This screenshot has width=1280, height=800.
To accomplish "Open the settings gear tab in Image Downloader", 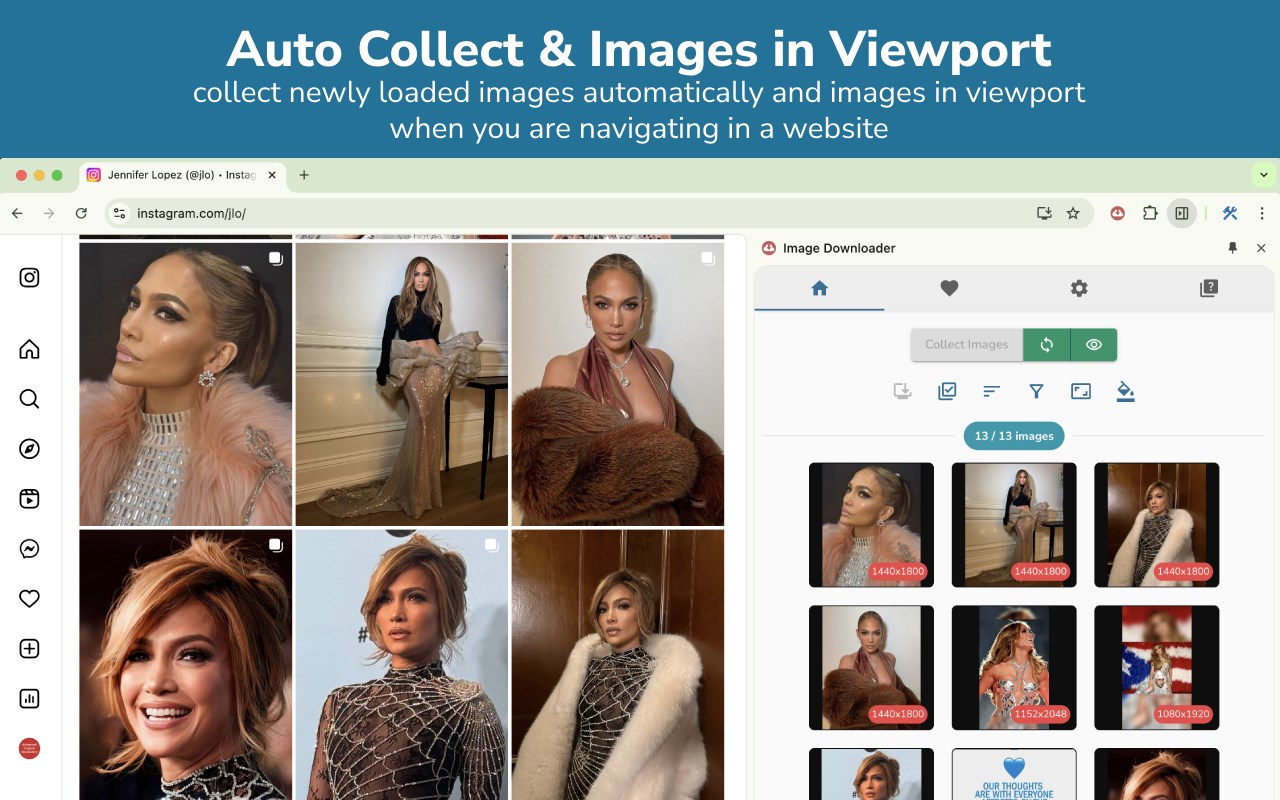I will tap(1079, 288).
